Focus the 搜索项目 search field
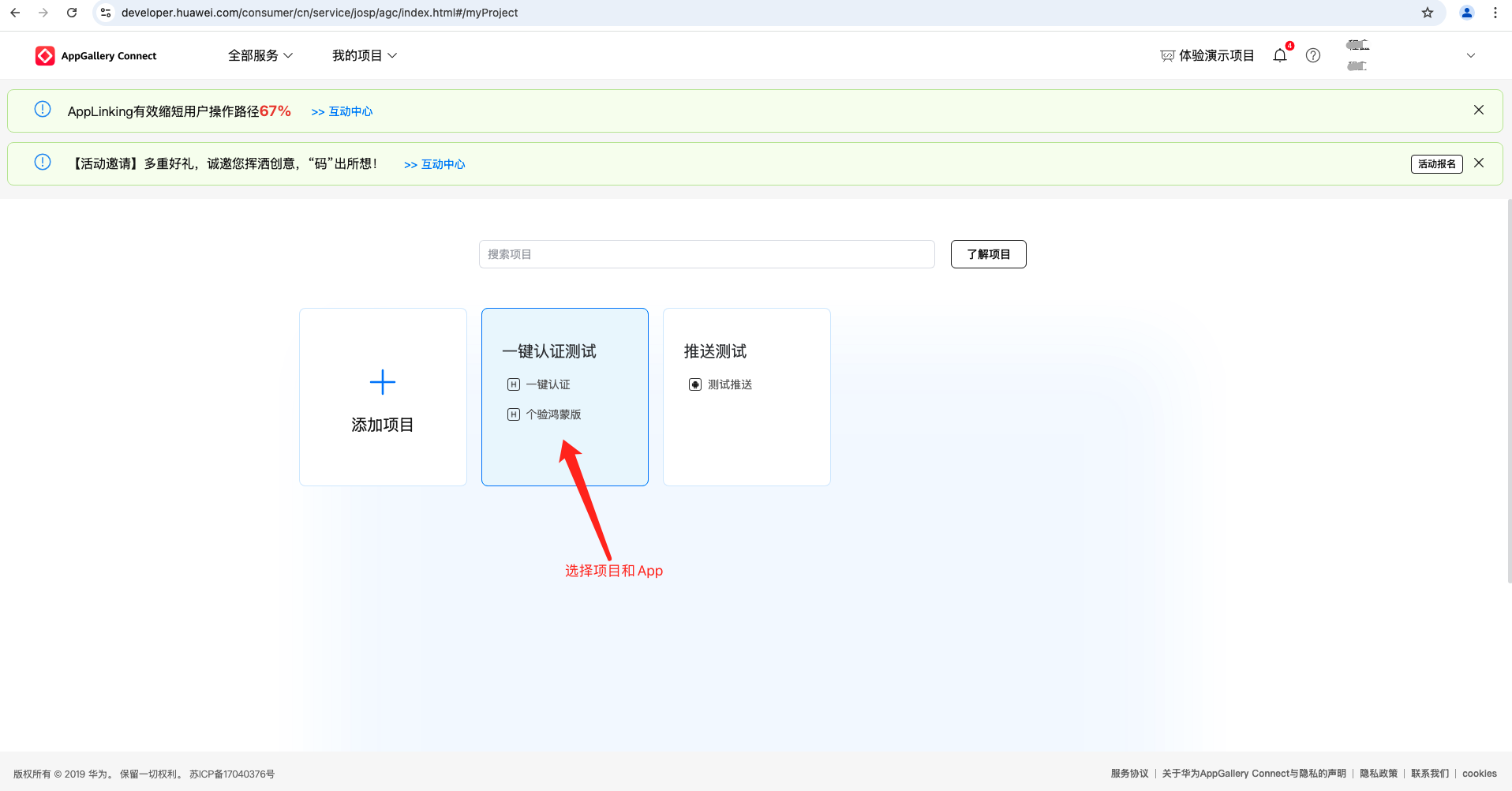Screen dimensions: 1512x791 [707, 254]
